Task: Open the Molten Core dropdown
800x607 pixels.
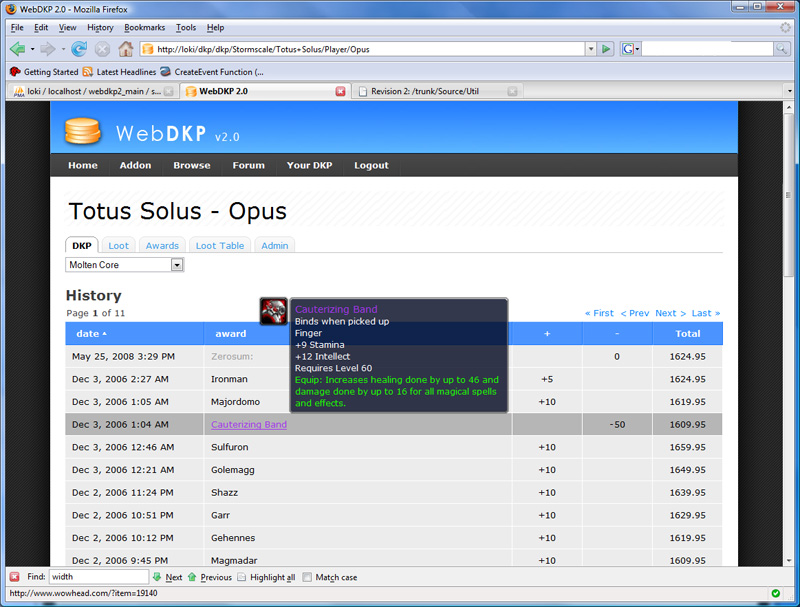Action: coord(177,265)
